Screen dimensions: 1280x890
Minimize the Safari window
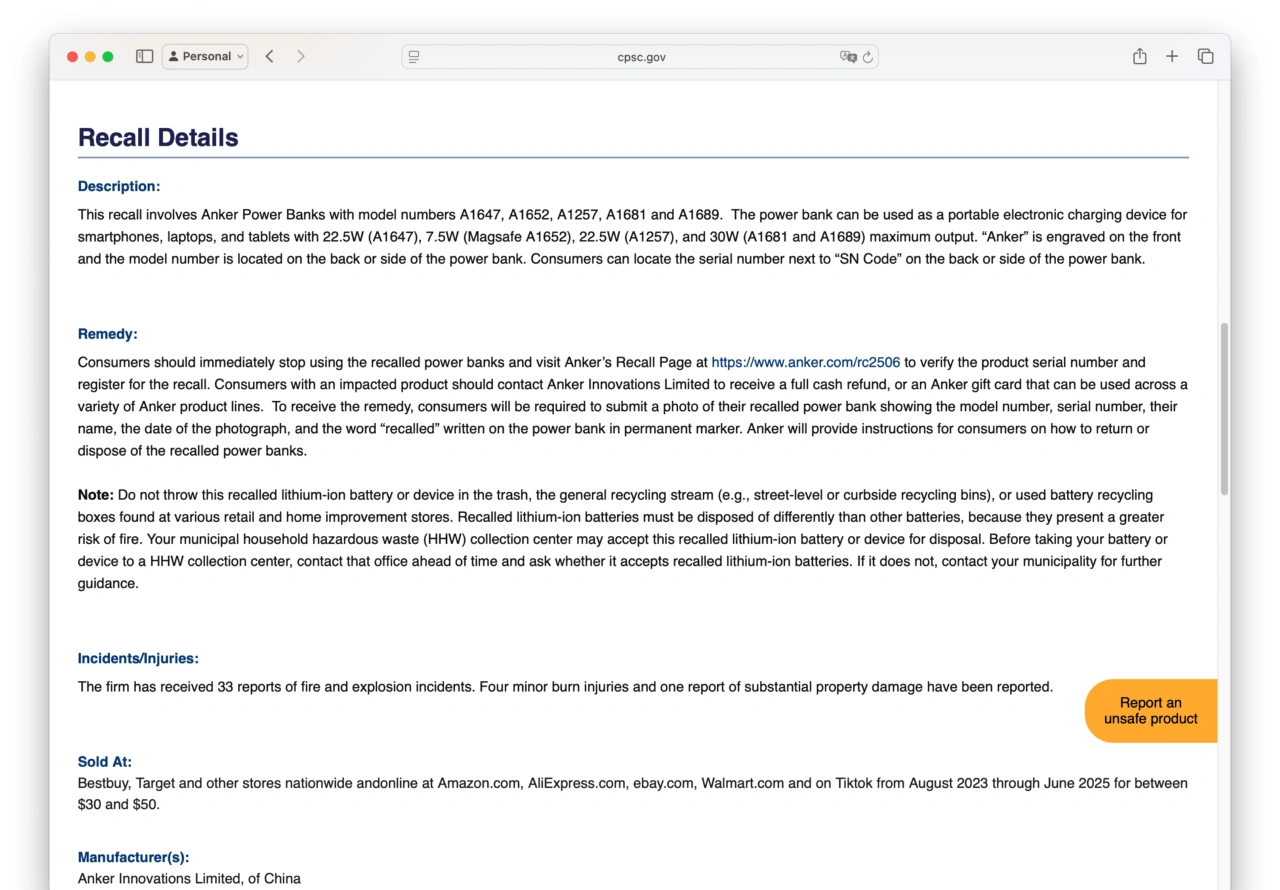click(x=90, y=57)
